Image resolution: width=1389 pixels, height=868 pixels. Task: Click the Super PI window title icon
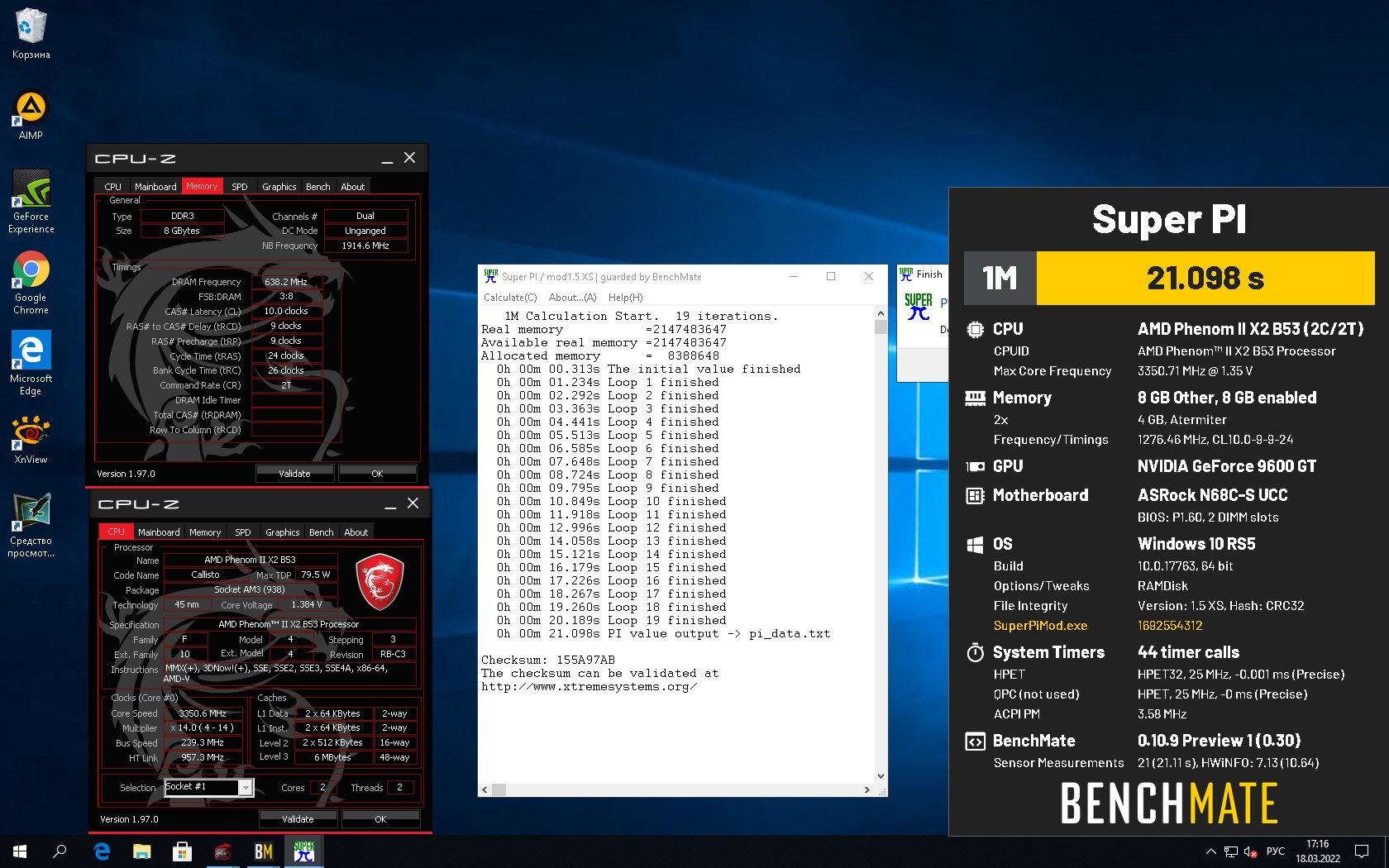pos(490,276)
